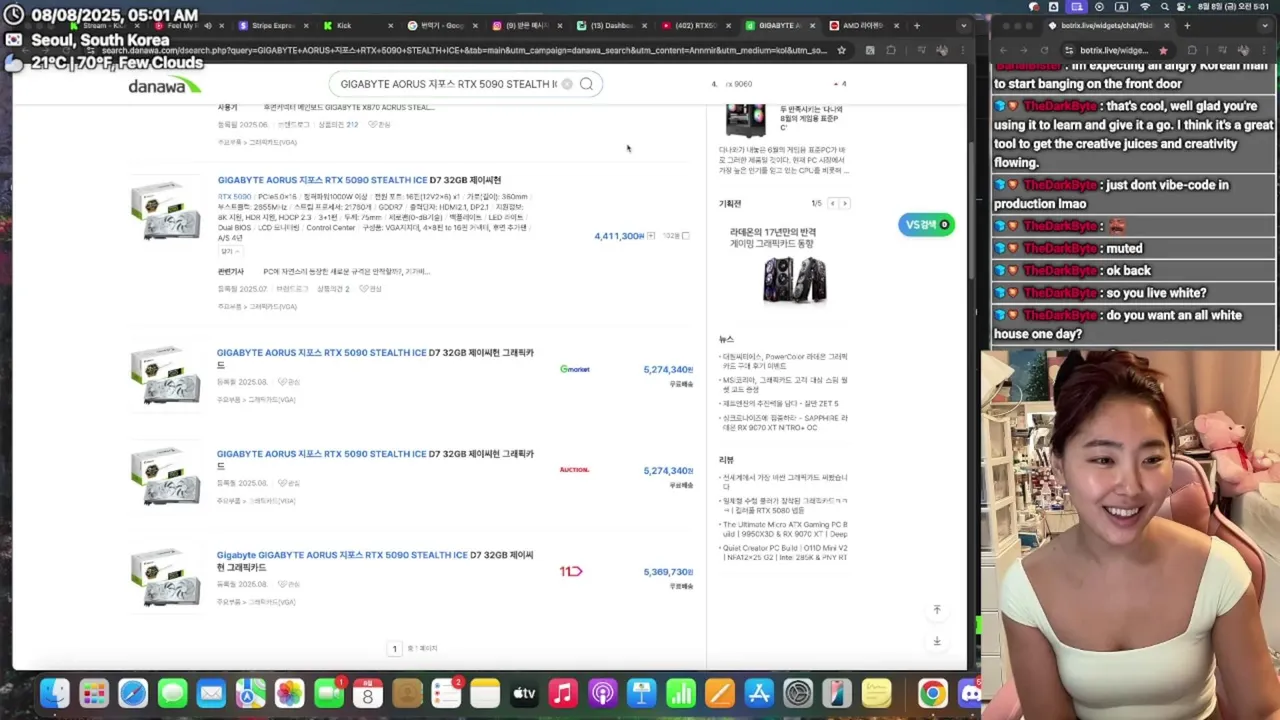
Task: Open Maps from the Dock
Action: coord(250,693)
